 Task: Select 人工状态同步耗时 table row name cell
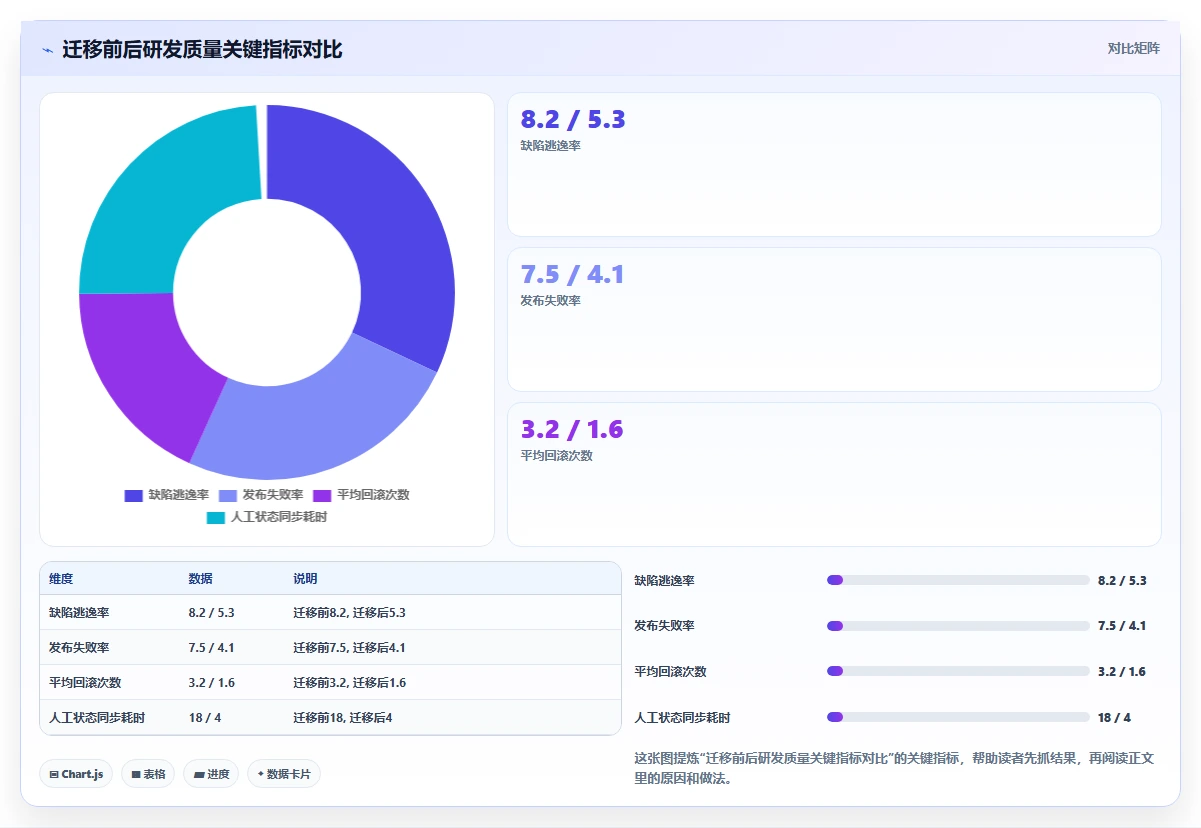97,718
